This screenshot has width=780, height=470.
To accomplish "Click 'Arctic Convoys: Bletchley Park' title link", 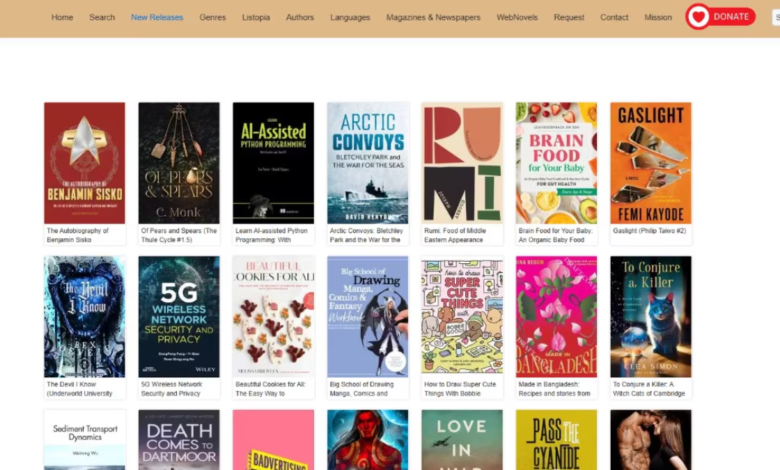I will point(366,235).
